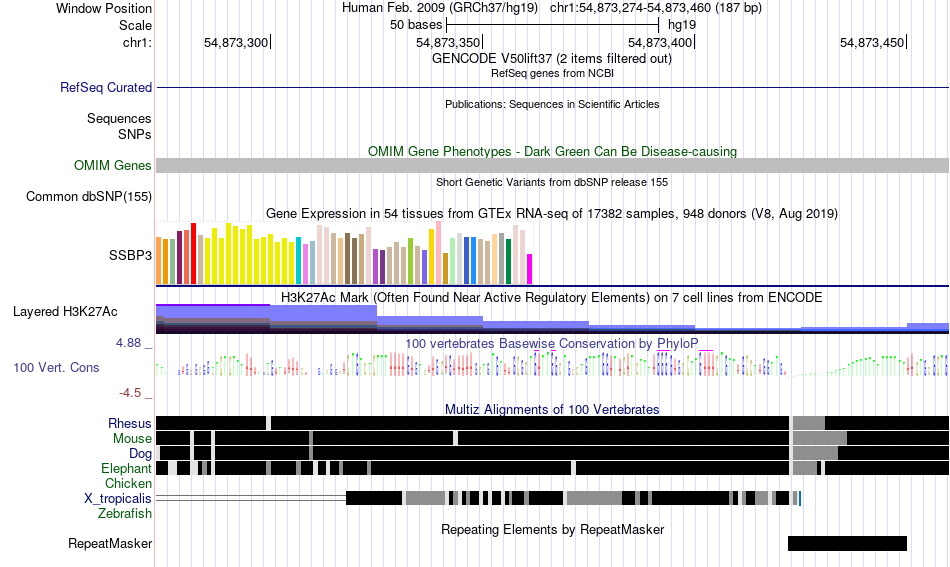Click the RefSeq Curated track label
Viewport: 950px width, 567px height.
pyautogui.click(x=105, y=87)
